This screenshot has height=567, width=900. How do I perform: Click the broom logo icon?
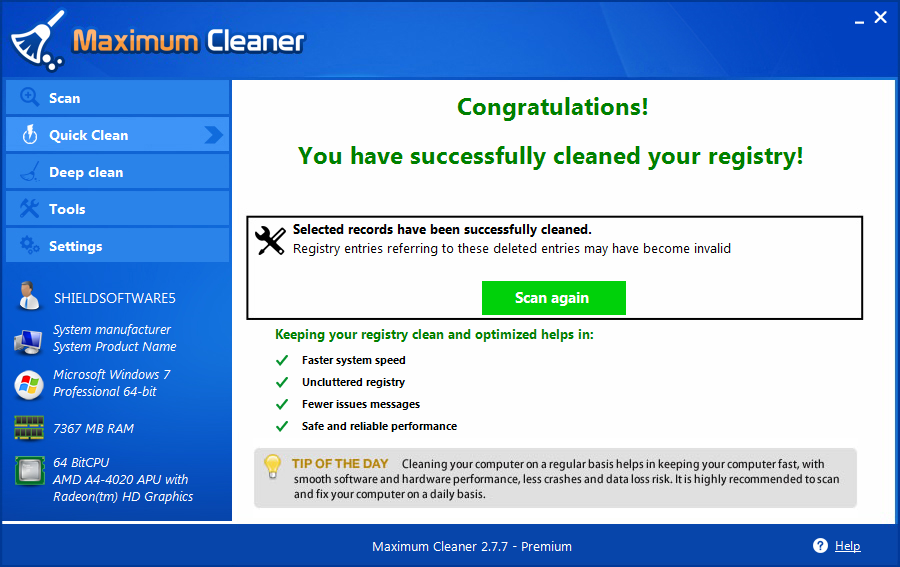point(38,40)
